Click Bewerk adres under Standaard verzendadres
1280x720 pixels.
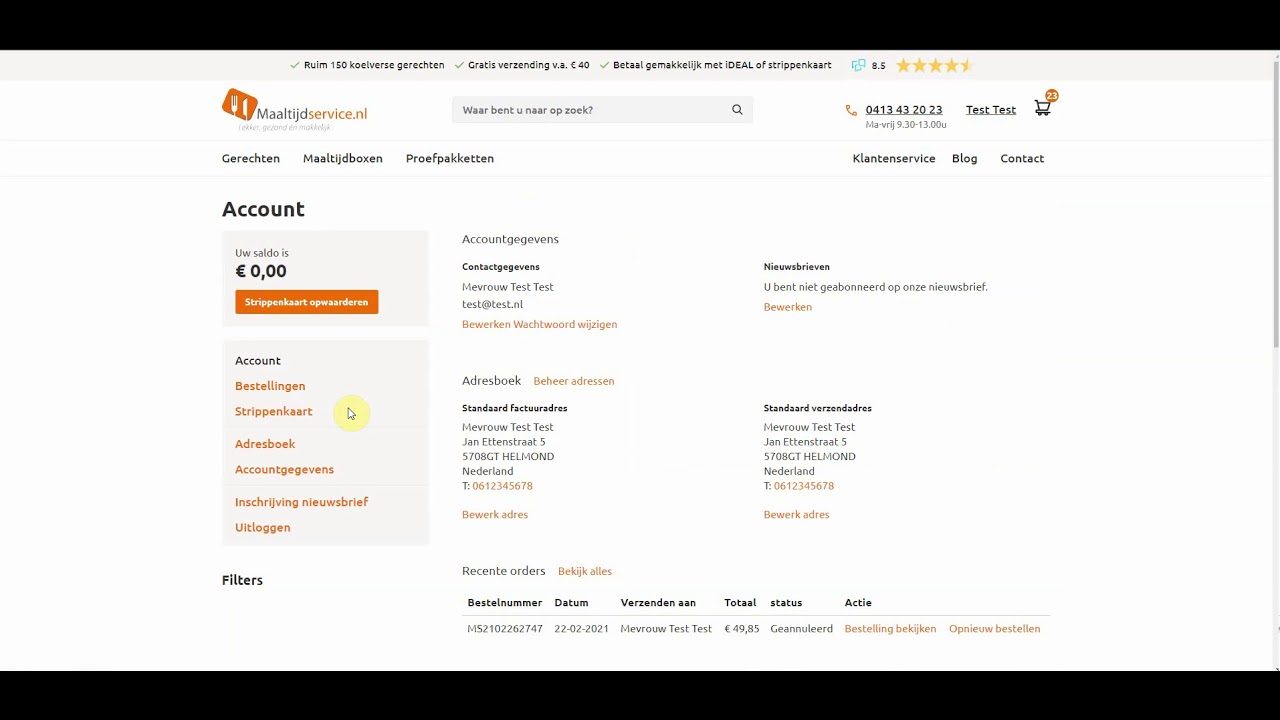(797, 515)
